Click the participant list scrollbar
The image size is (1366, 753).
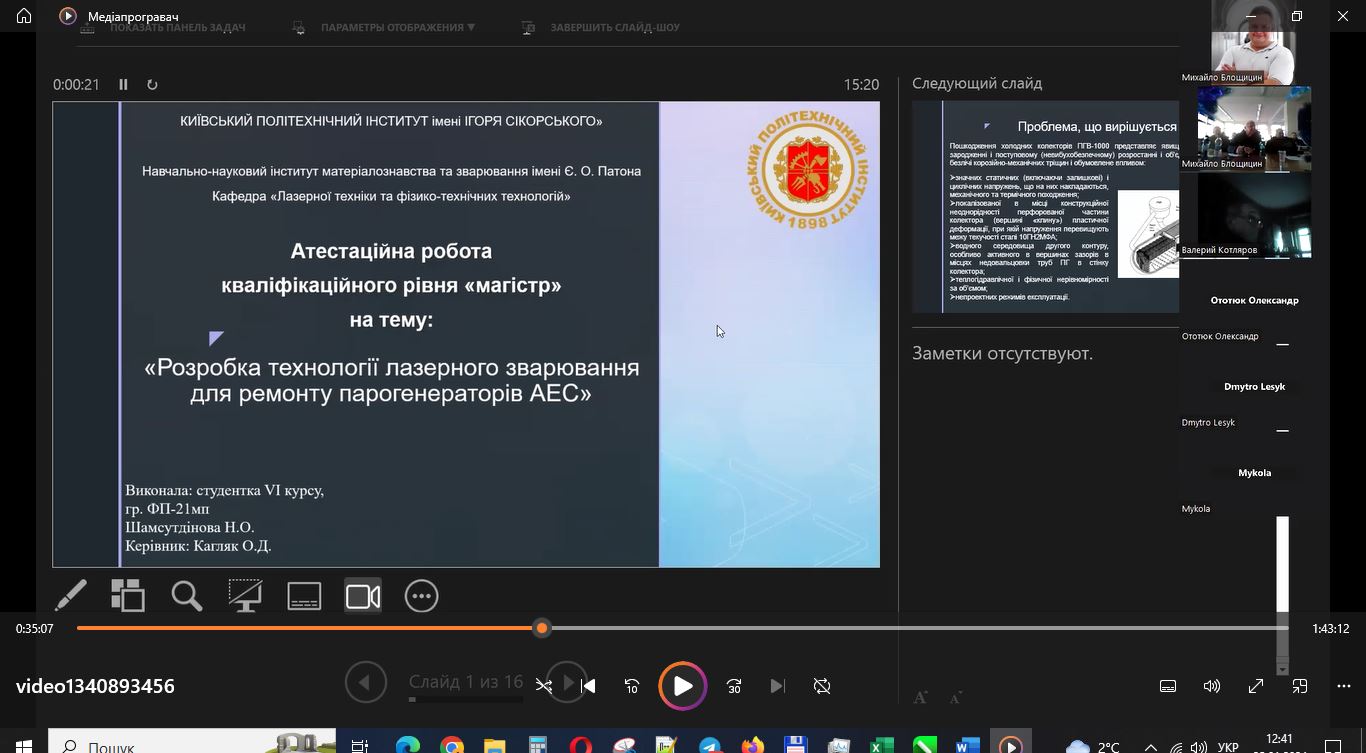tap(1283, 590)
